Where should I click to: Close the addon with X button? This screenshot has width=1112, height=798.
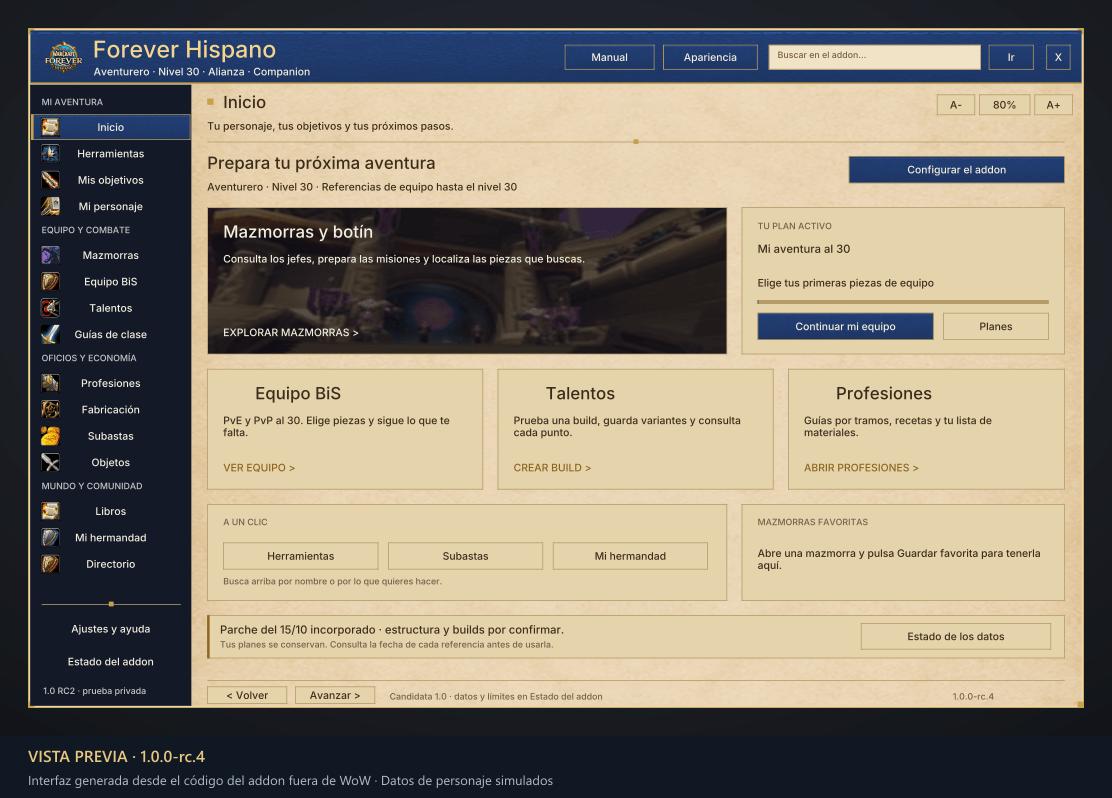point(1058,57)
